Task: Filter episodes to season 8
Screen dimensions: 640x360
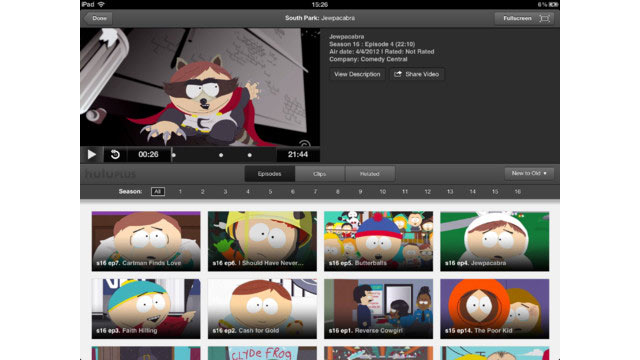Action: pos(338,191)
